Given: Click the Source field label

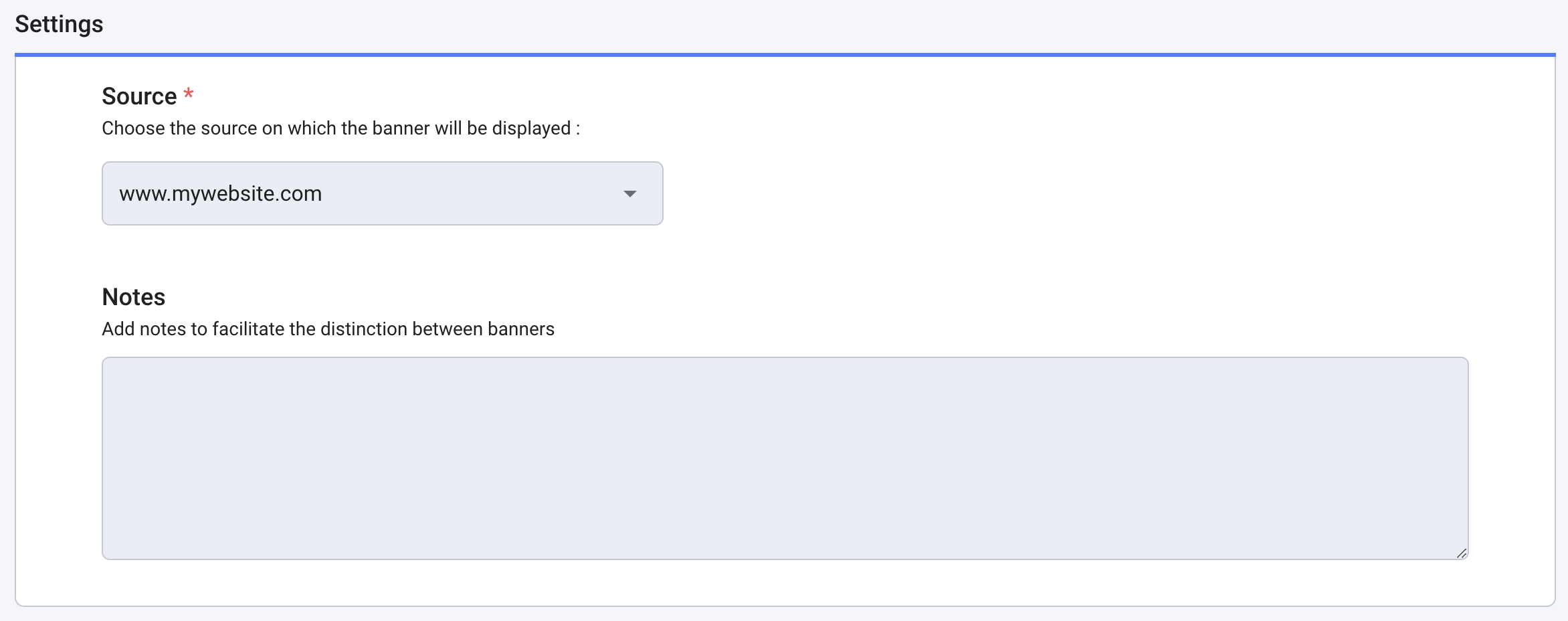Looking at the screenshot, I should tap(139, 96).
